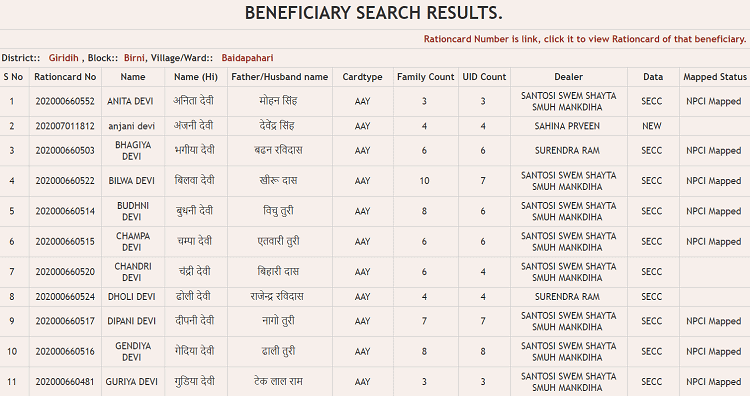750x396 pixels.
Task: Click the Cardtype column header
Action: (362, 77)
